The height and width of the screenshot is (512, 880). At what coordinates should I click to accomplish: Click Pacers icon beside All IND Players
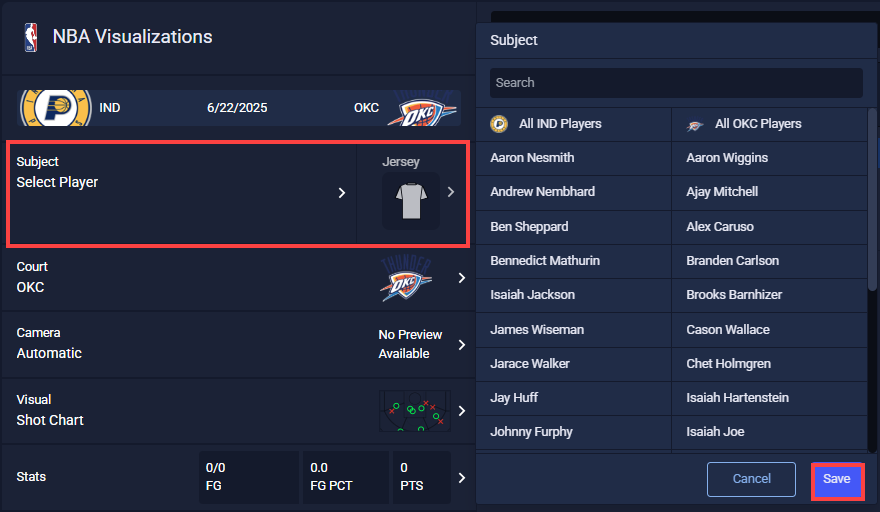coord(499,124)
